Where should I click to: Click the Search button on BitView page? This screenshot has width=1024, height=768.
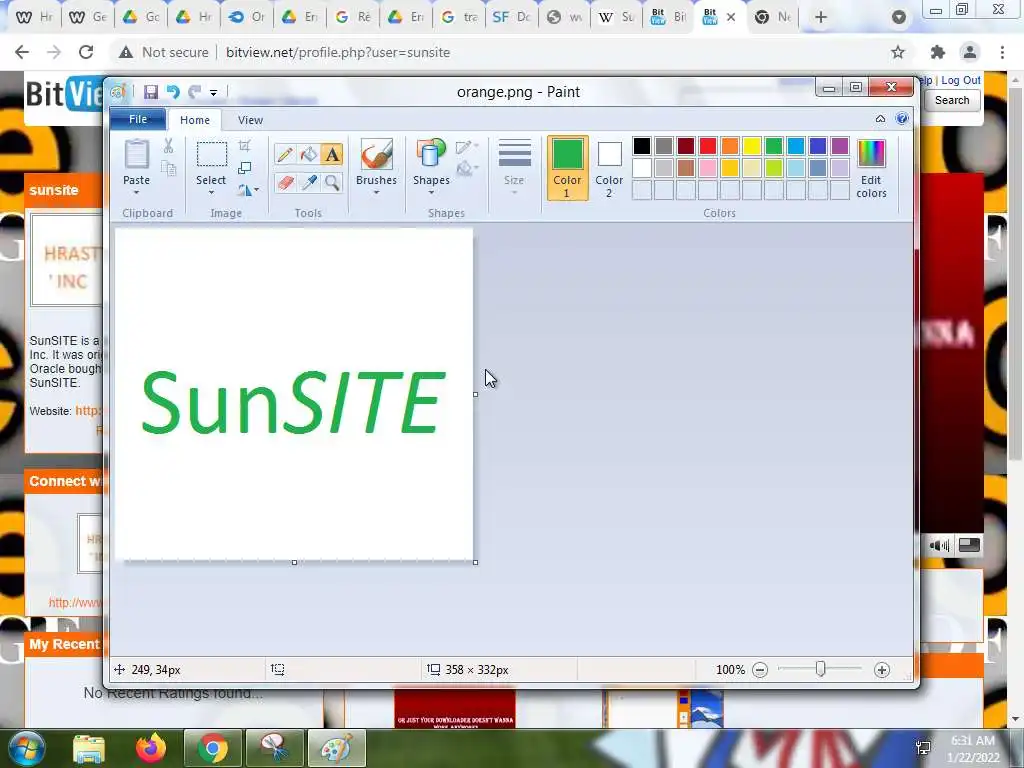tap(952, 101)
